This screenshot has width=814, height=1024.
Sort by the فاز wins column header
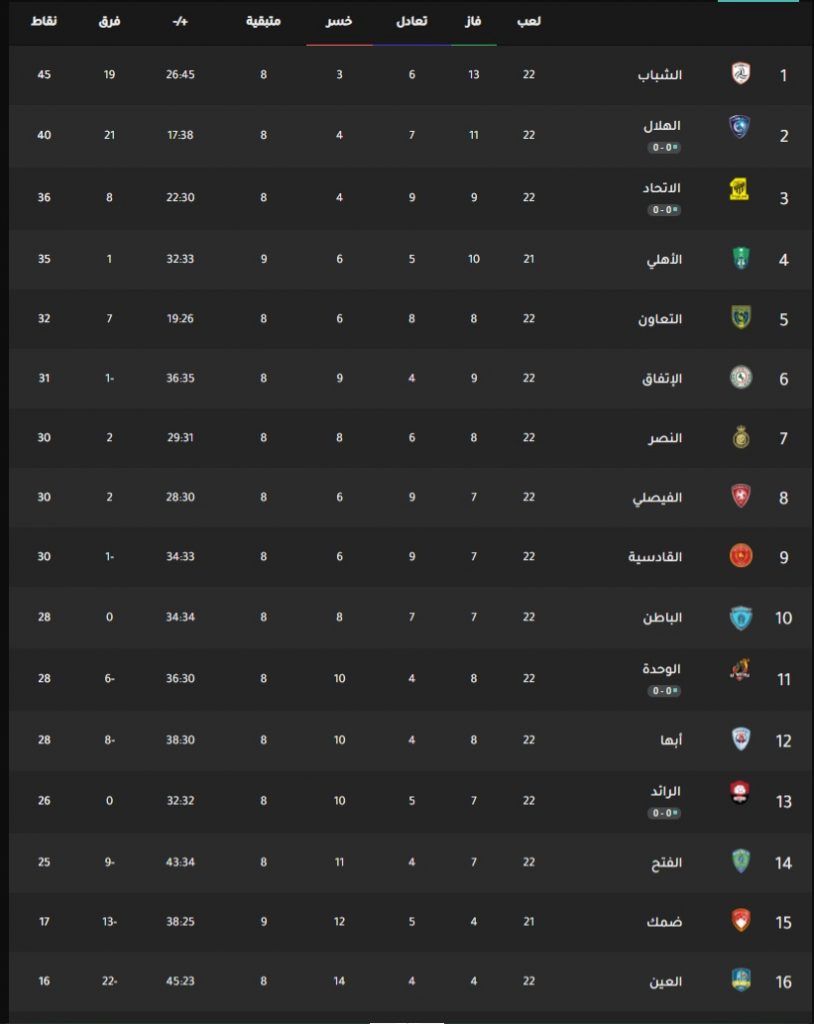[x=473, y=22]
